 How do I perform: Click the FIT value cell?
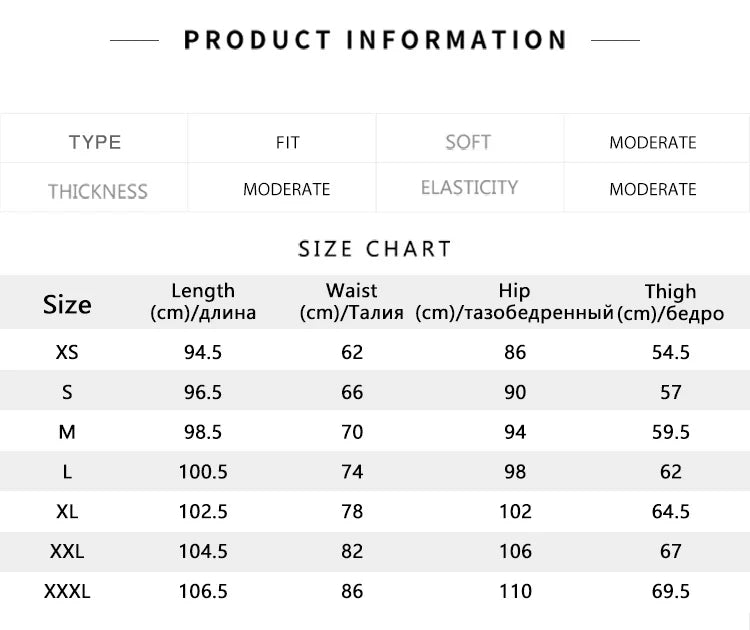pos(287,142)
